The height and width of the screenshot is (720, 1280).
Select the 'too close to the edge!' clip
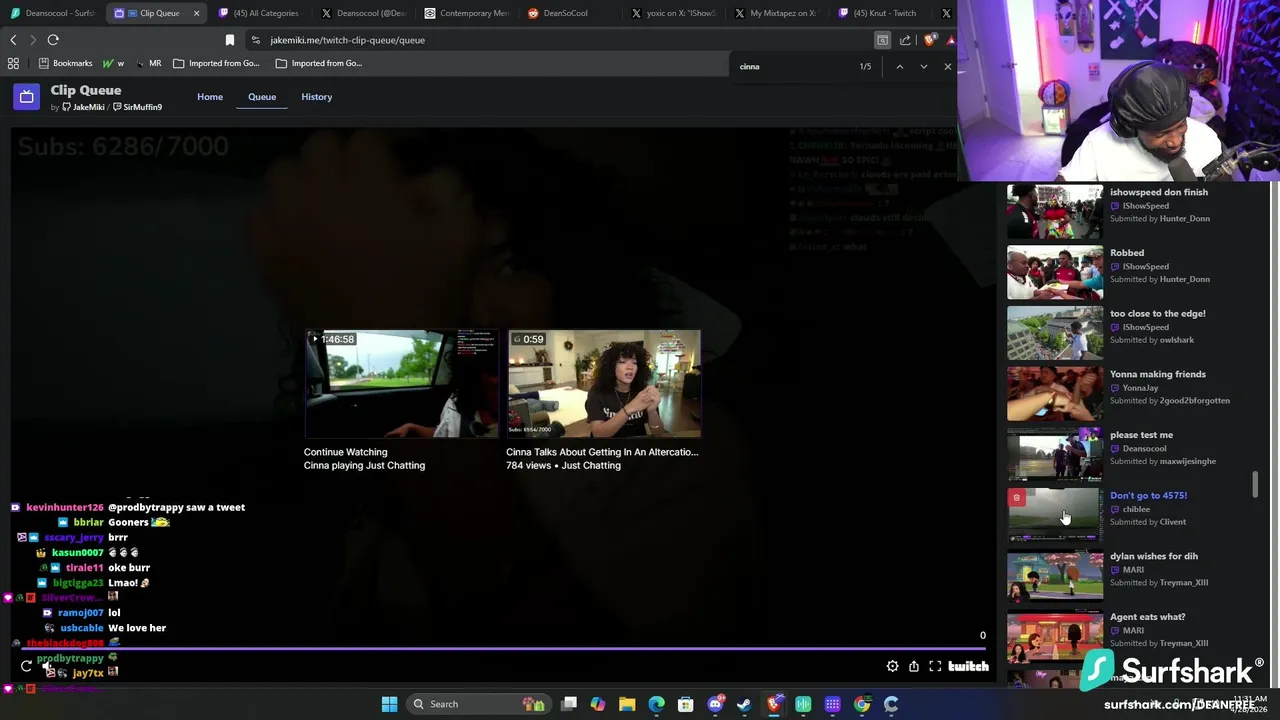tap(1128, 333)
